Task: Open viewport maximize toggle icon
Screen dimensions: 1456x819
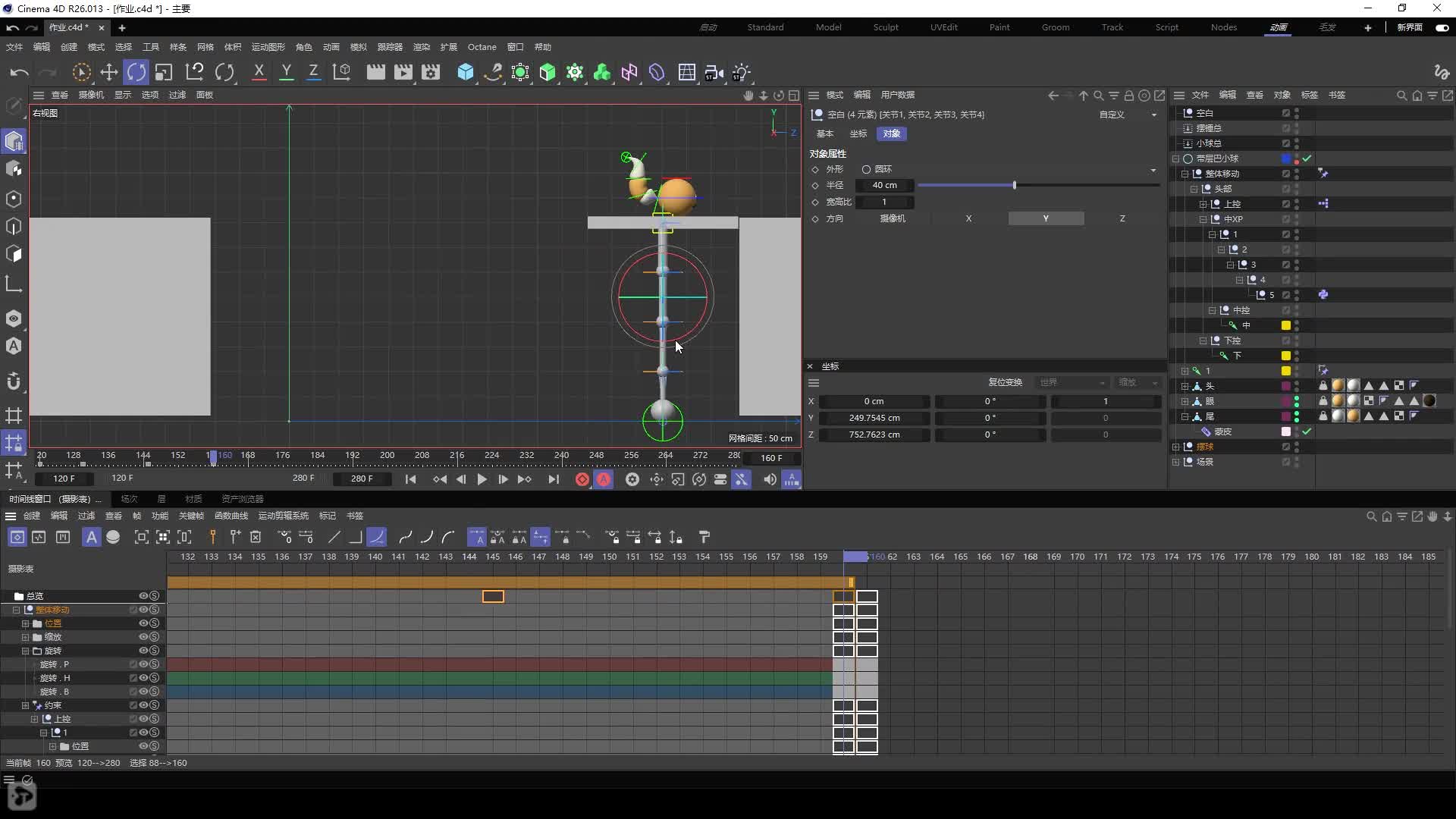Action: pyautogui.click(x=793, y=96)
